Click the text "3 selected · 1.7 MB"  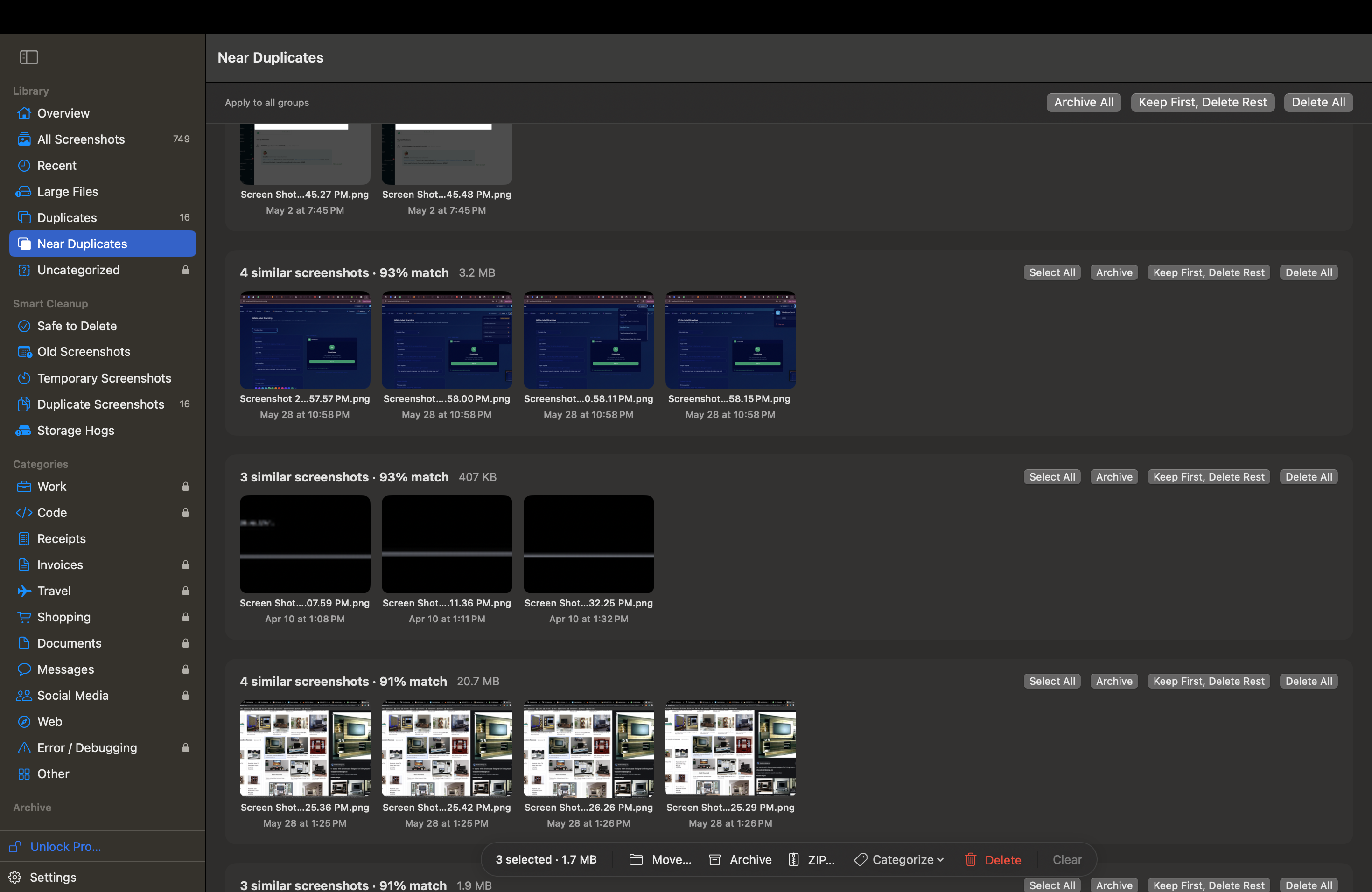point(546,859)
